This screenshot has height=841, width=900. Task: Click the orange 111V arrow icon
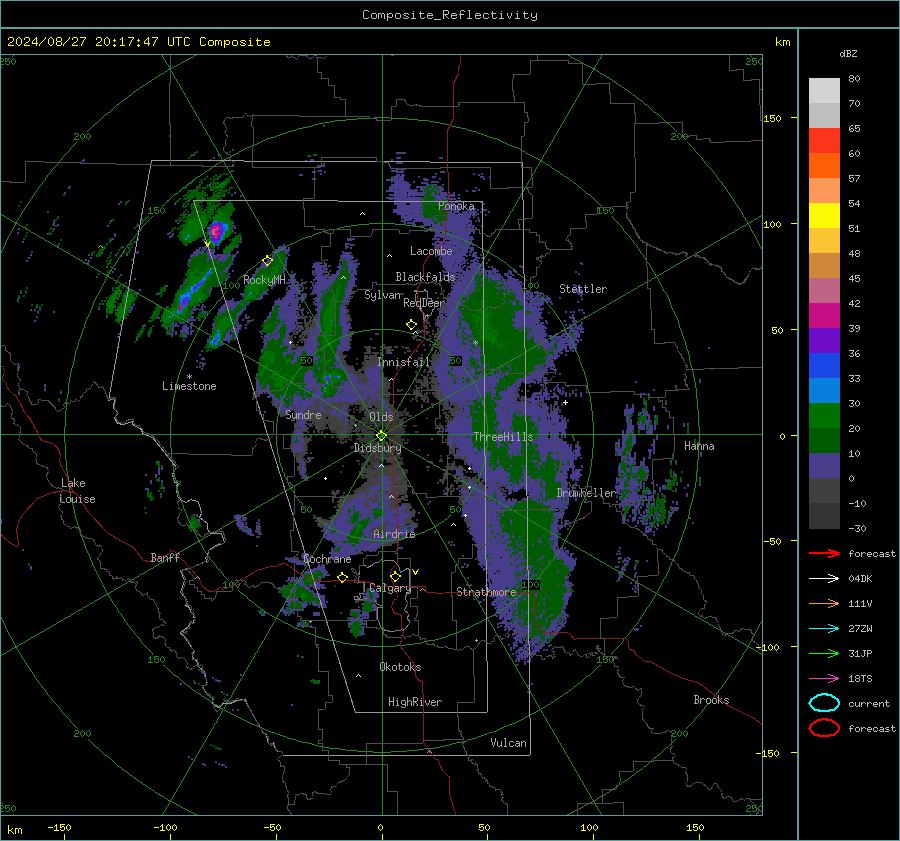824,603
